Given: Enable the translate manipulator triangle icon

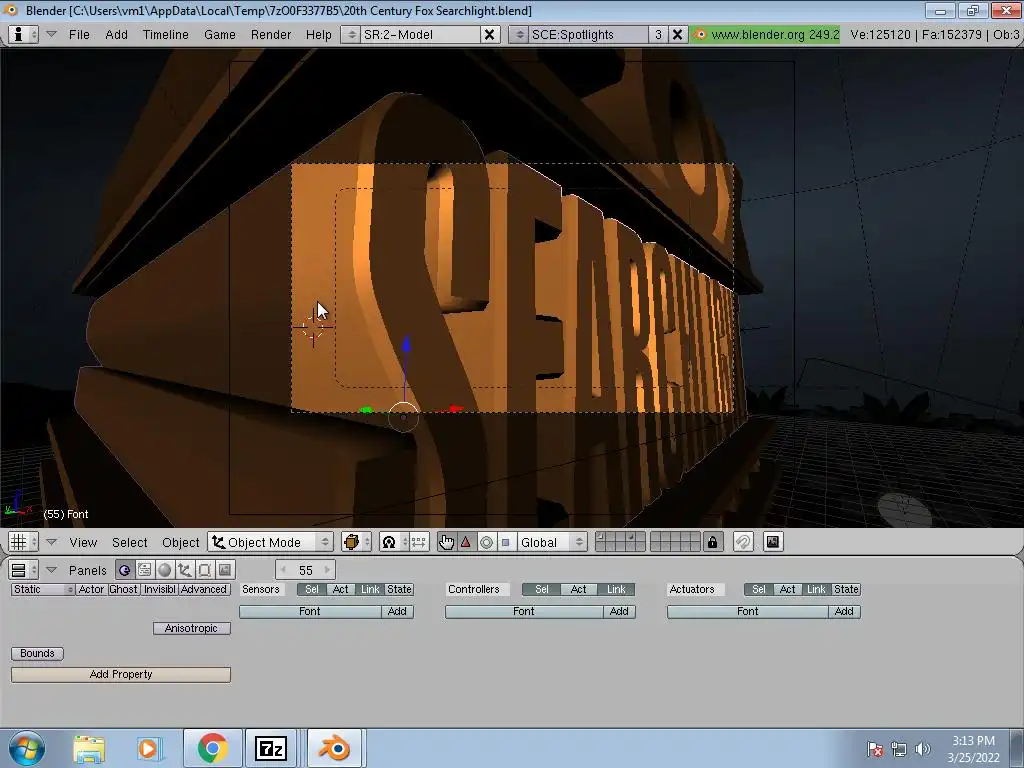Looking at the screenshot, I should click(466, 542).
